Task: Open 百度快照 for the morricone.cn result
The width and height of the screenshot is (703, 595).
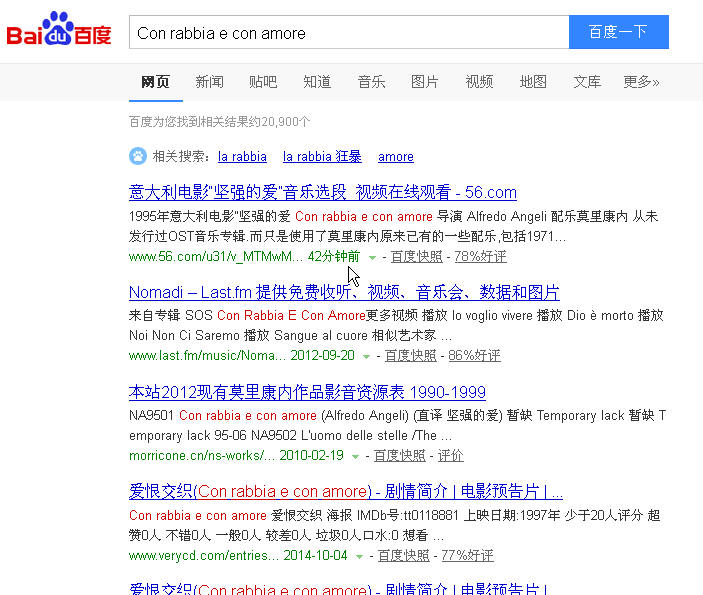Action: pos(399,456)
